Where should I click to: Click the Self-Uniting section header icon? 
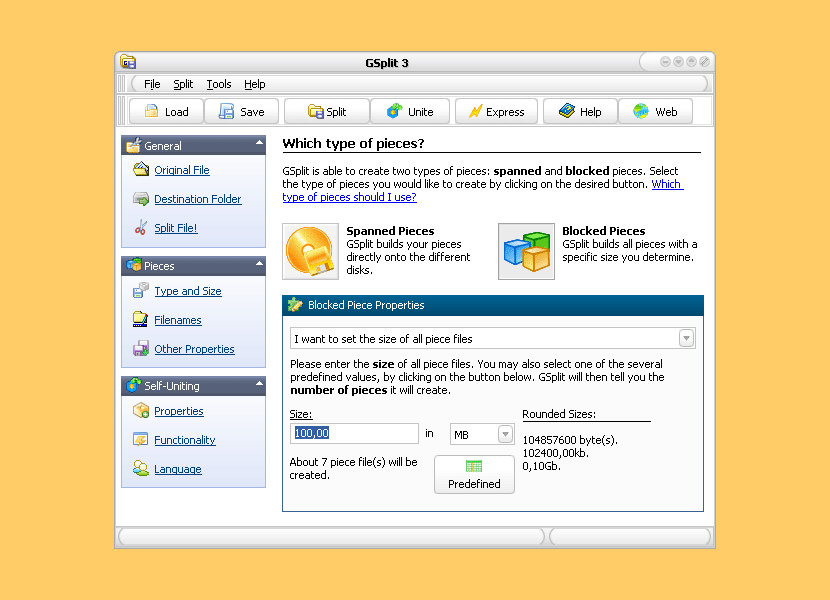[x=134, y=385]
